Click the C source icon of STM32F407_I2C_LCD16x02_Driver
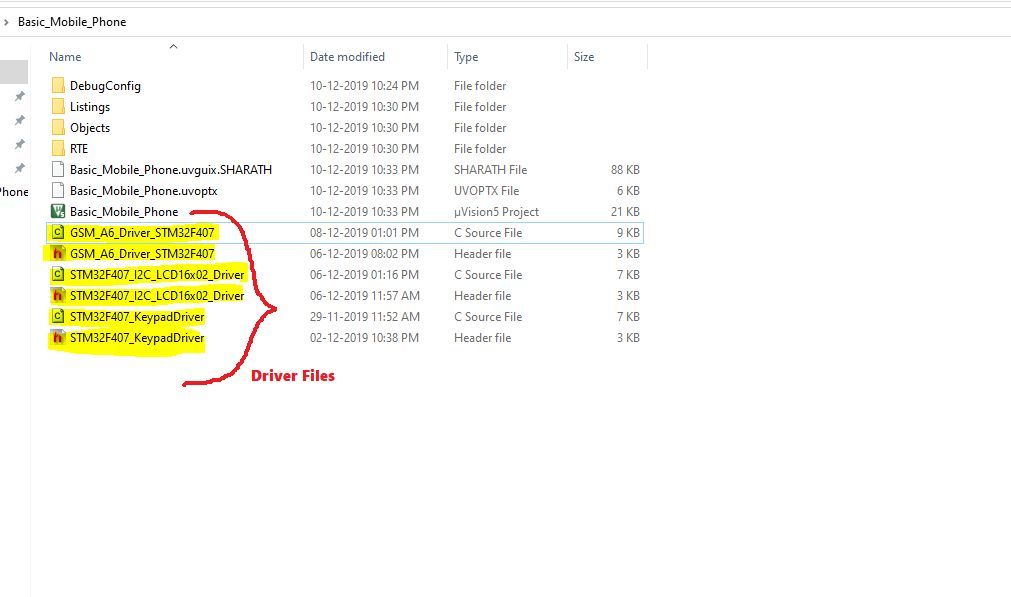Viewport: 1011px width, 597px height. 58,275
